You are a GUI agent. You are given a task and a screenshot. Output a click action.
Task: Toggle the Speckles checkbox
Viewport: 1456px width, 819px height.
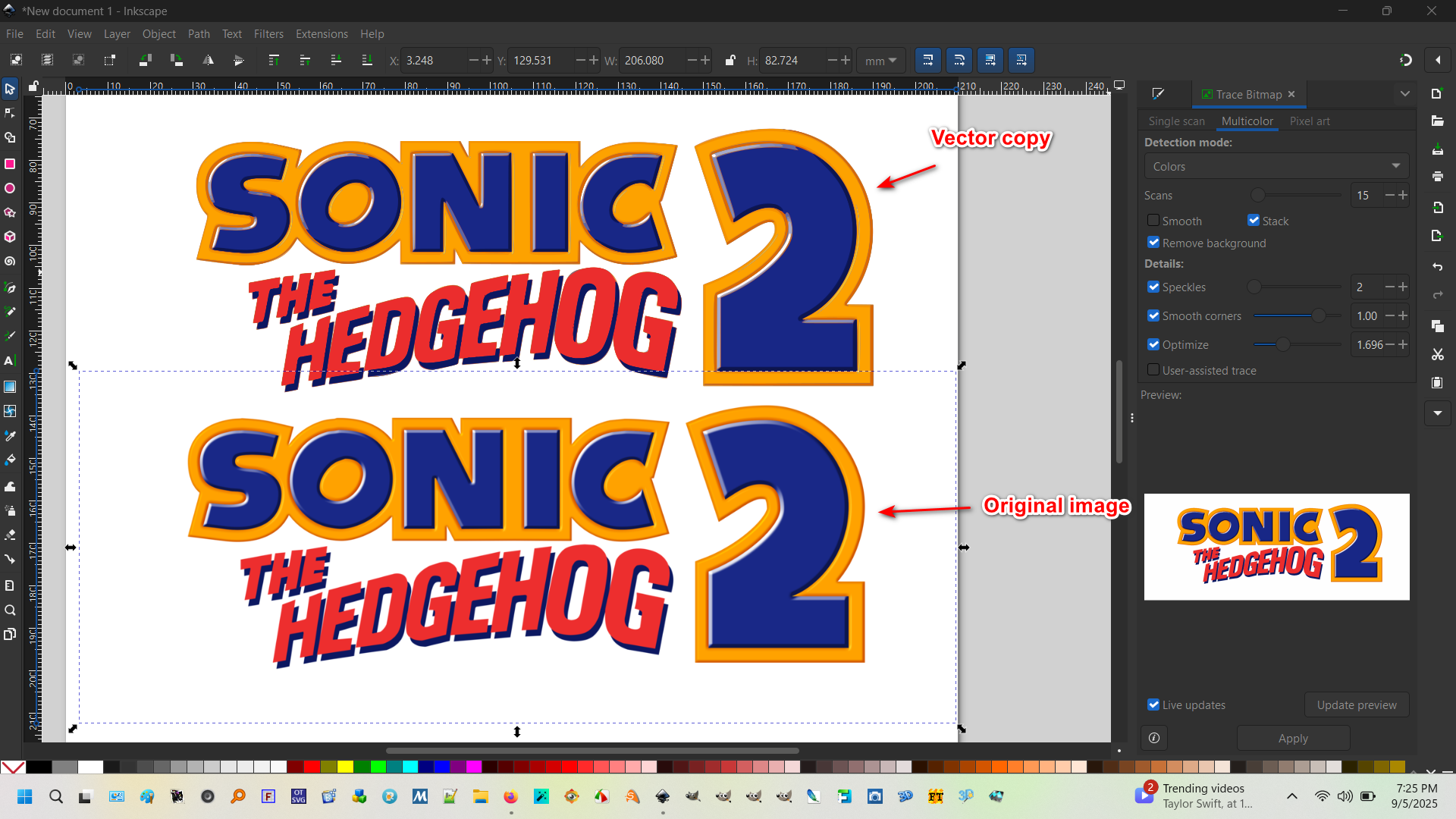(x=1153, y=287)
